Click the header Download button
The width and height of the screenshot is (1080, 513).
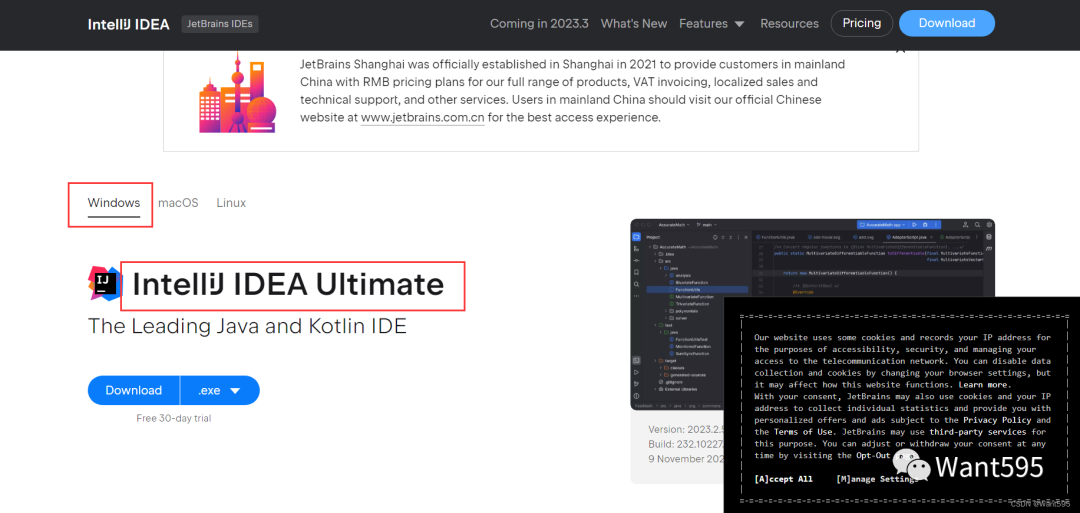(x=947, y=23)
